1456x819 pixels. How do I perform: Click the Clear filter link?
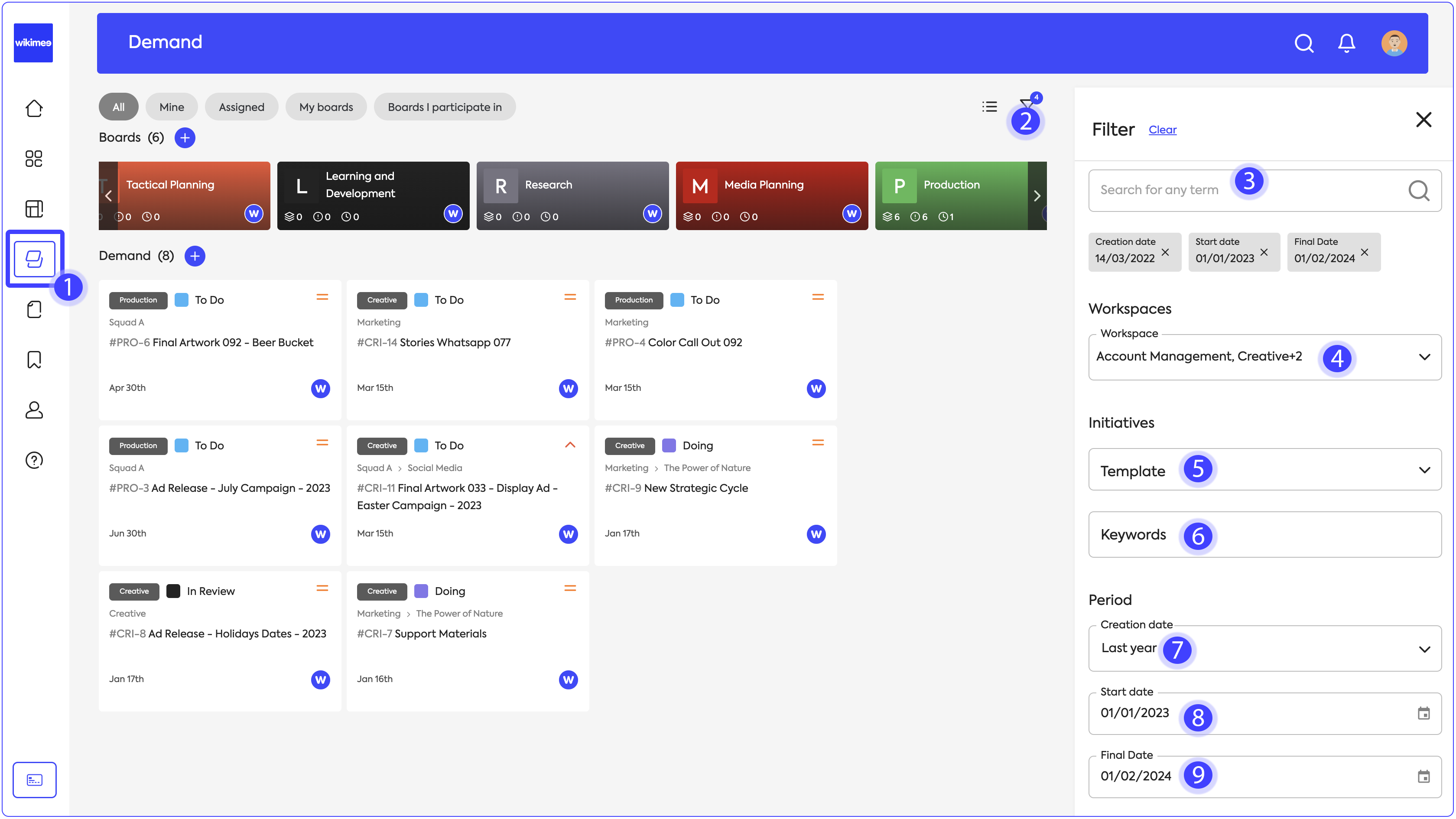click(1162, 130)
